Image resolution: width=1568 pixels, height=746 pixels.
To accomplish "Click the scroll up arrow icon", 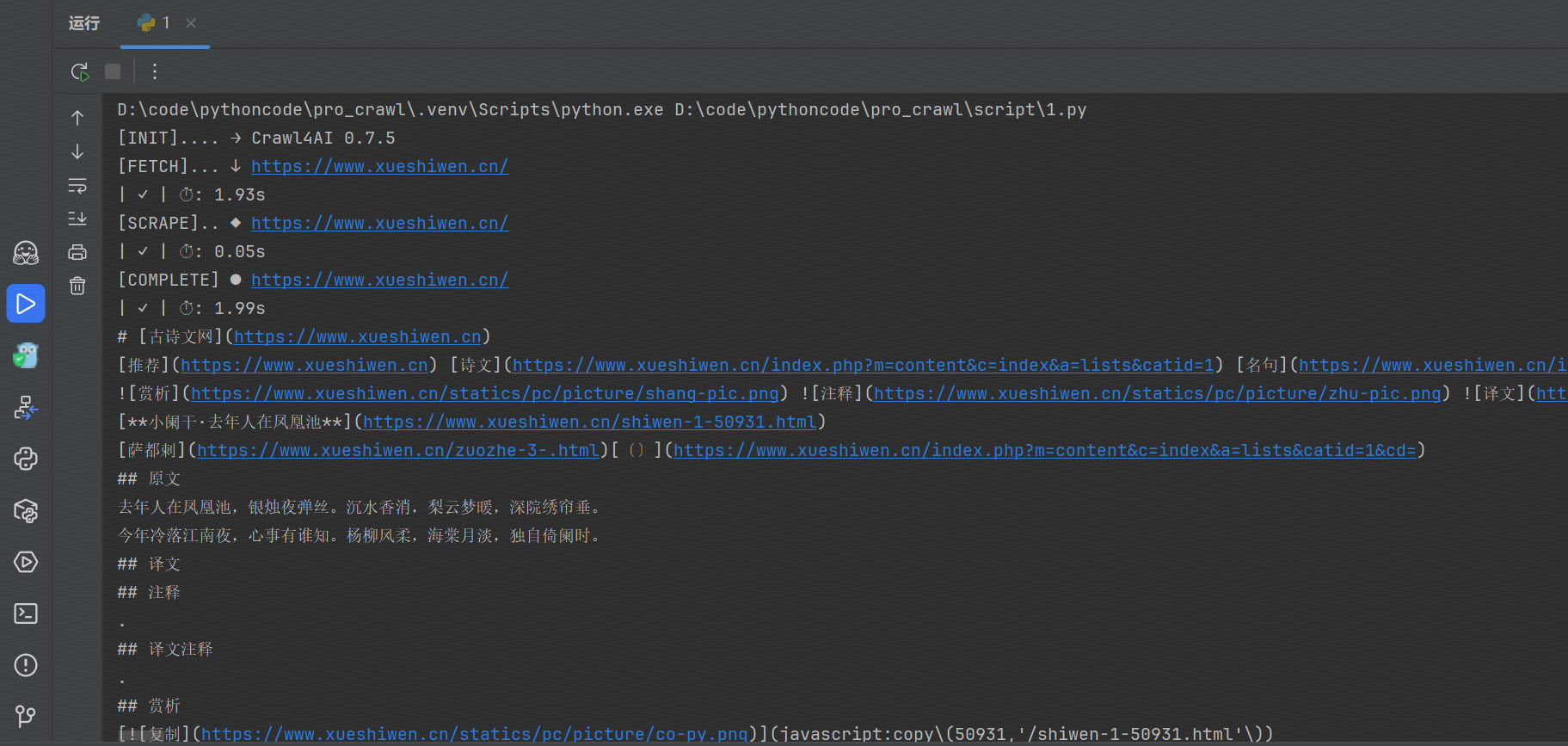I will [77, 118].
